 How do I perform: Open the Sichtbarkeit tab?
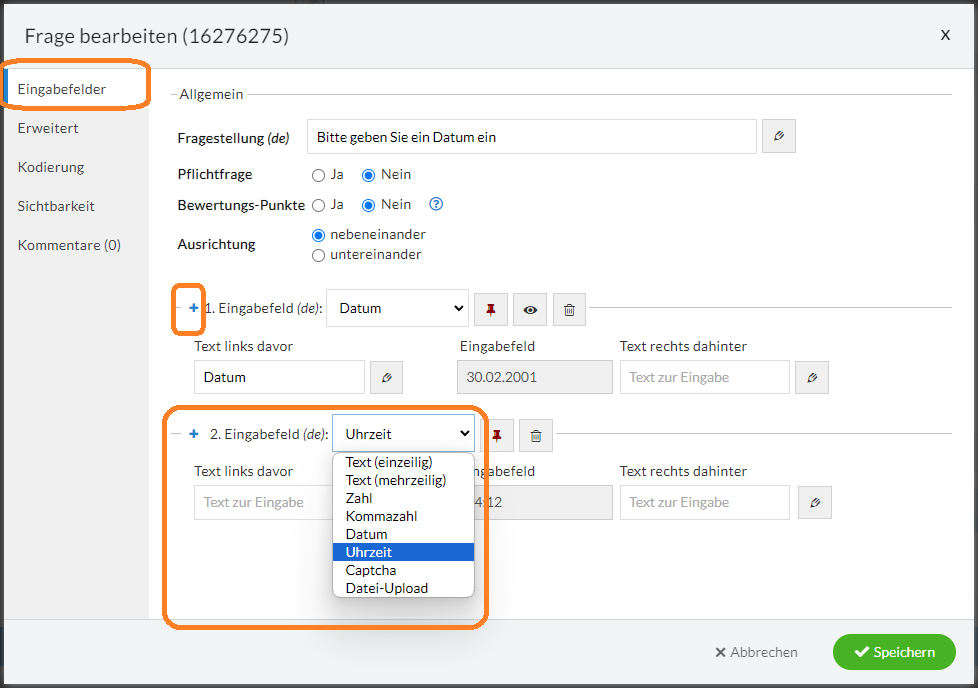(x=56, y=206)
